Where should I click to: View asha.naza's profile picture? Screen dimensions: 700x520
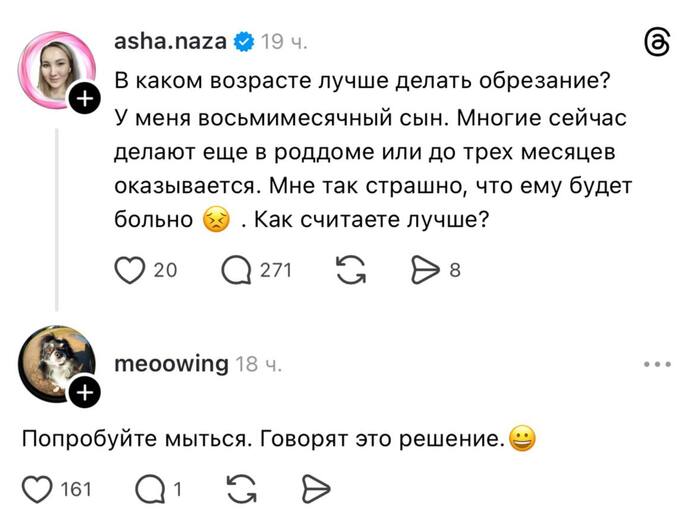tap(57, 70)
